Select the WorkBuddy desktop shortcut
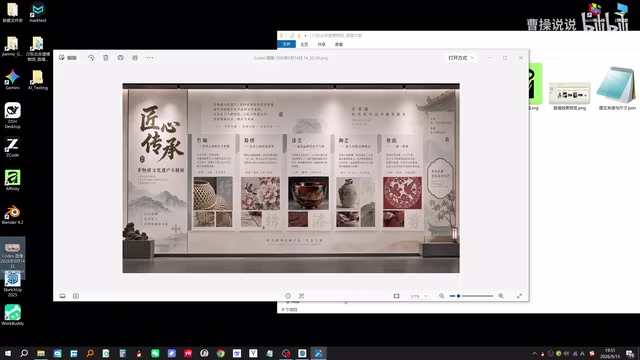Image resolution: width=640 pixels, height=360 pixels. [12, 315]
